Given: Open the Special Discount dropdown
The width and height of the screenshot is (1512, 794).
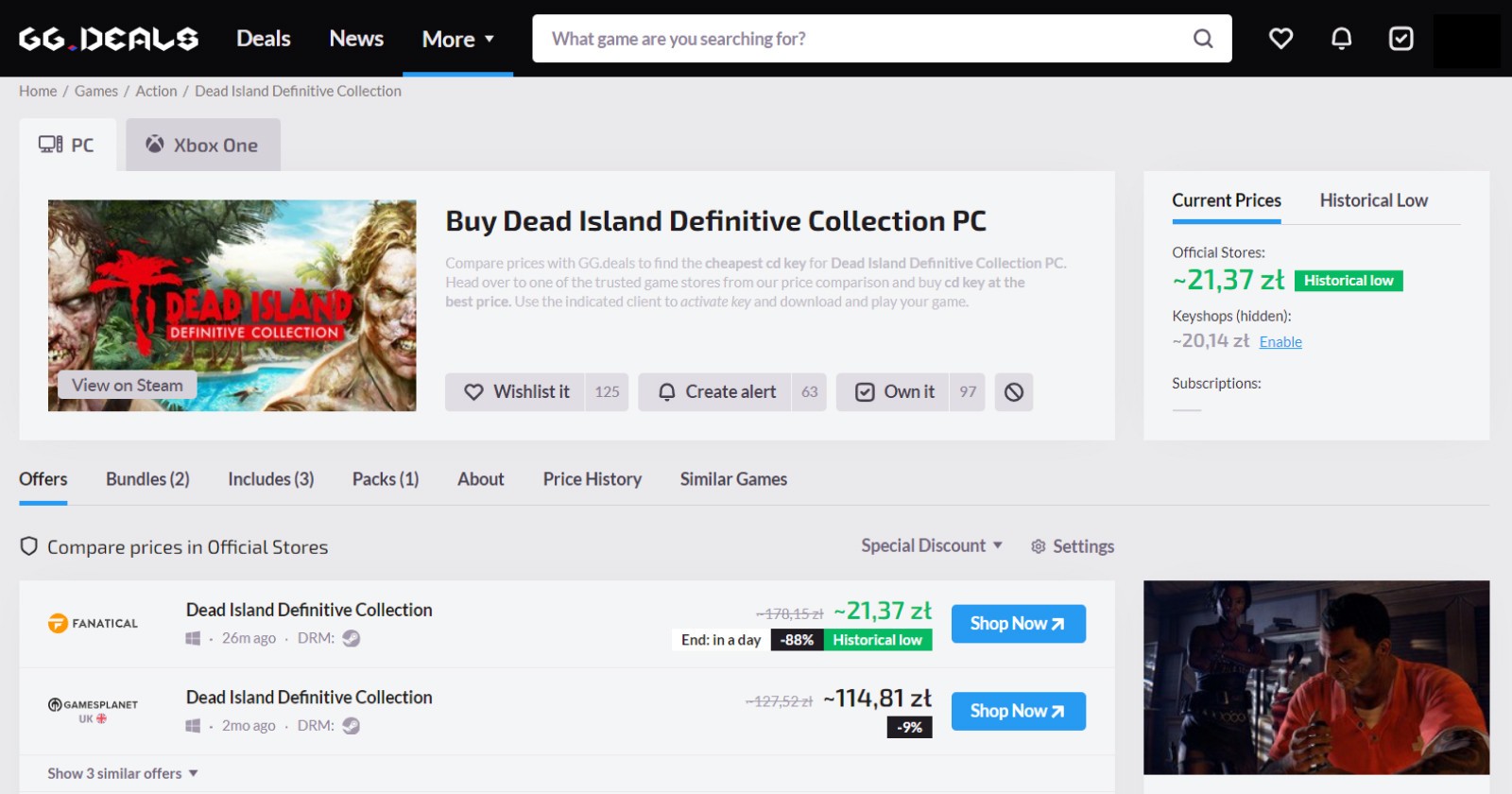Looking at the screenshot, I should point(932,545).
